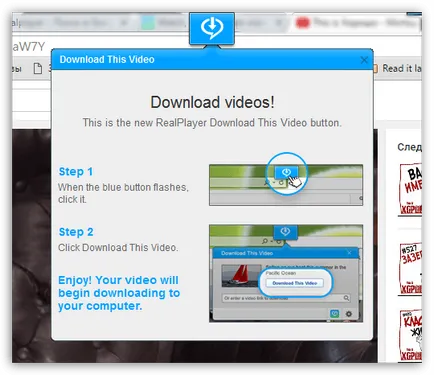Open the second suggested video thumbnail labeled #527
The height and width of the screenshot is (375, 434).
coord(410,268)
